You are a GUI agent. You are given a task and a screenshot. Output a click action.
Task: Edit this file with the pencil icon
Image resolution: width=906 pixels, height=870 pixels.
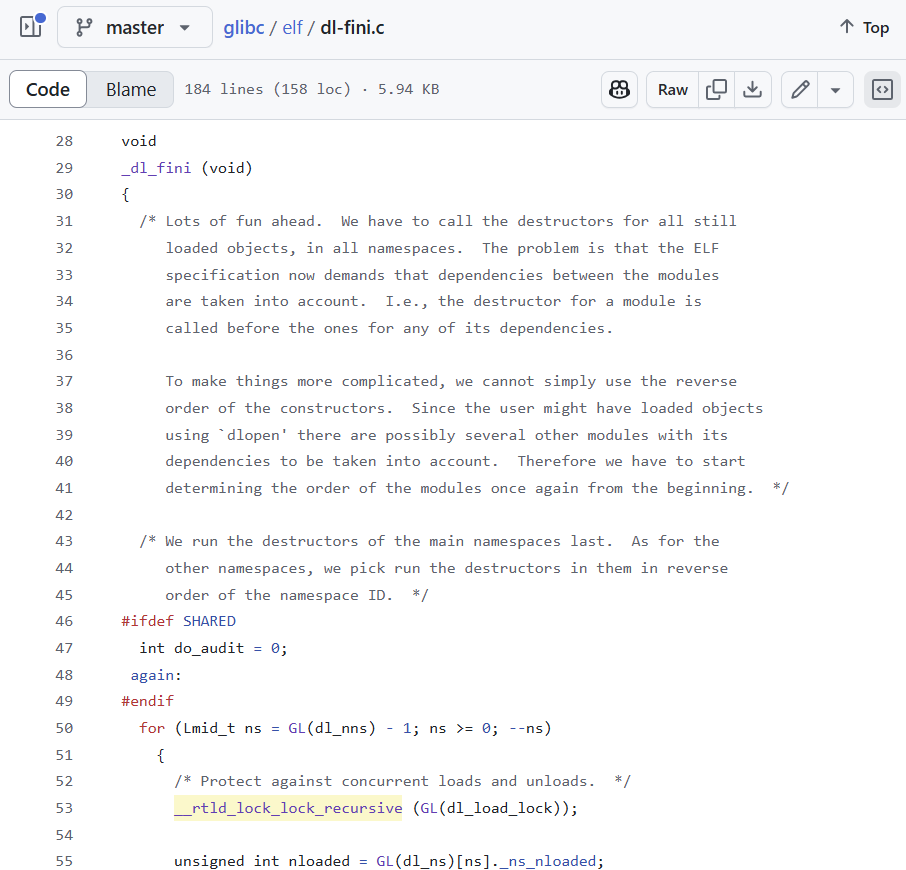pos(800,90)
